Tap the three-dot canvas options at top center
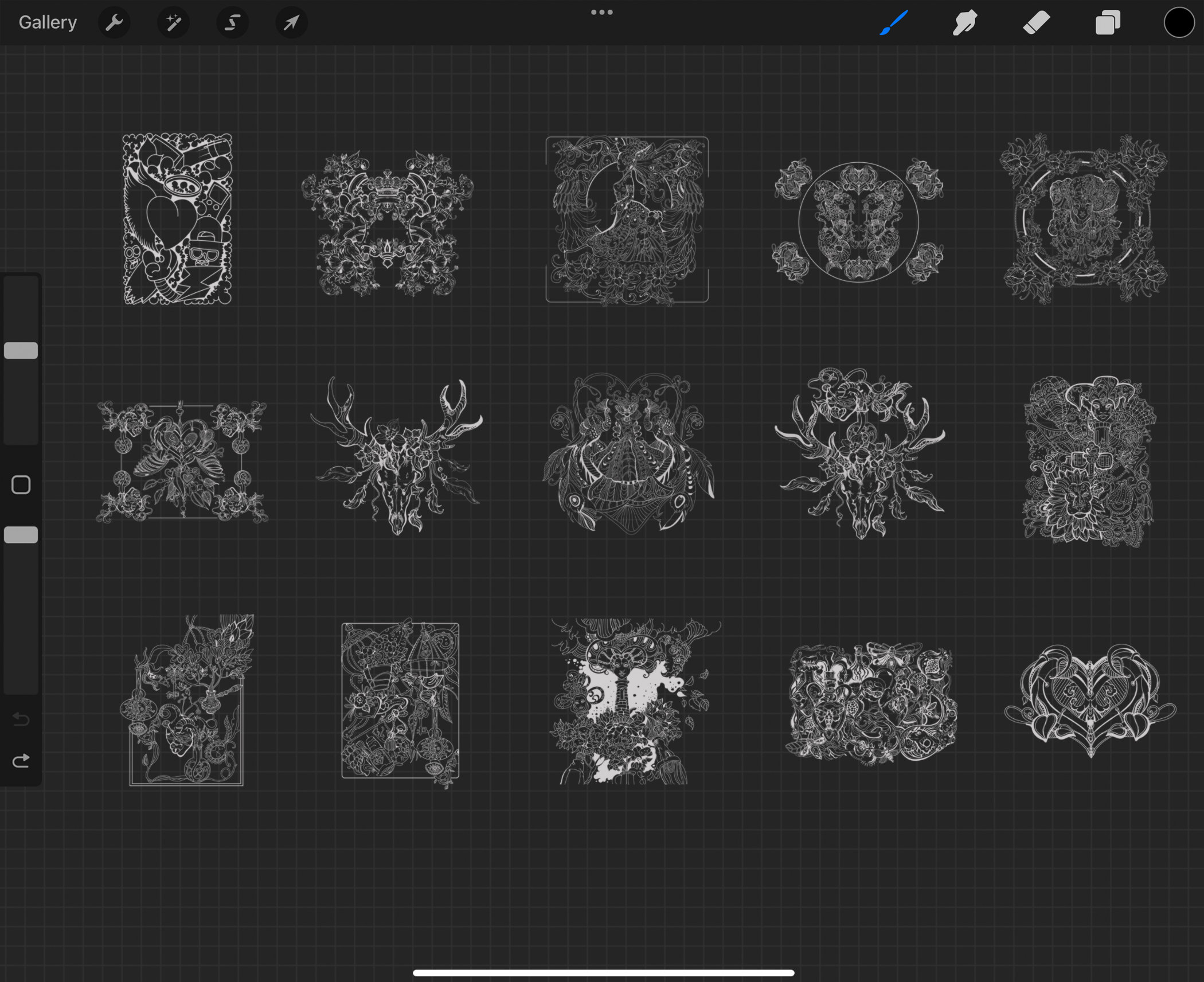This screenshot has height=982, width=1204. point(601,11)
